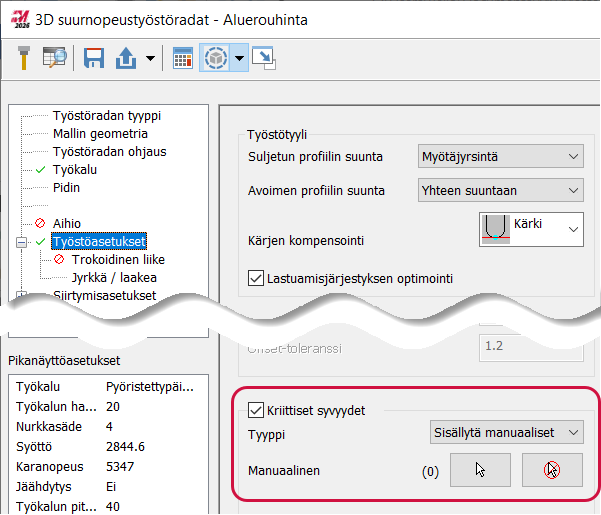
Task: Click the Työkalun pit... value 40
Action: [x=113, y=506]
